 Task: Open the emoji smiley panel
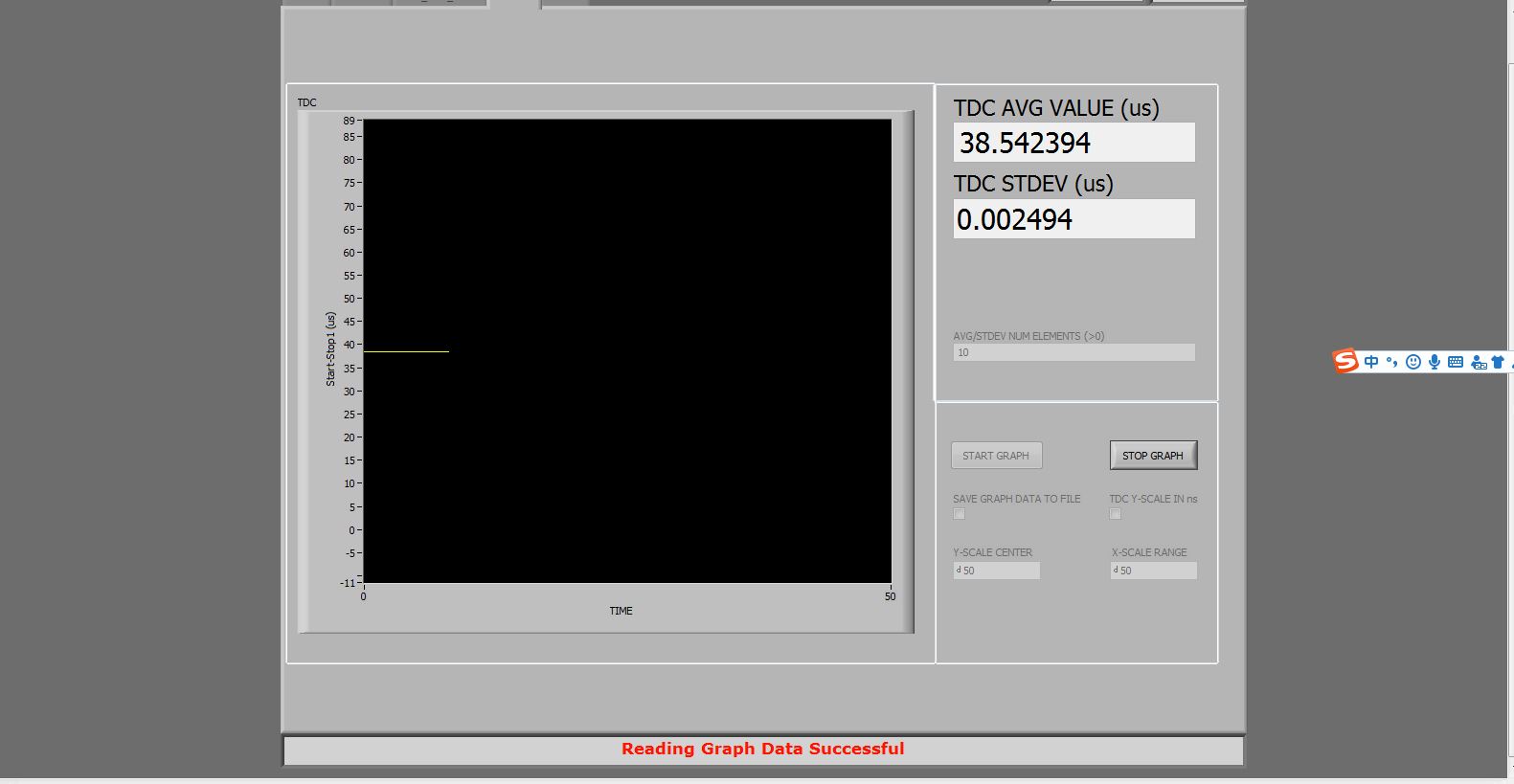(x=1412, y=362)
